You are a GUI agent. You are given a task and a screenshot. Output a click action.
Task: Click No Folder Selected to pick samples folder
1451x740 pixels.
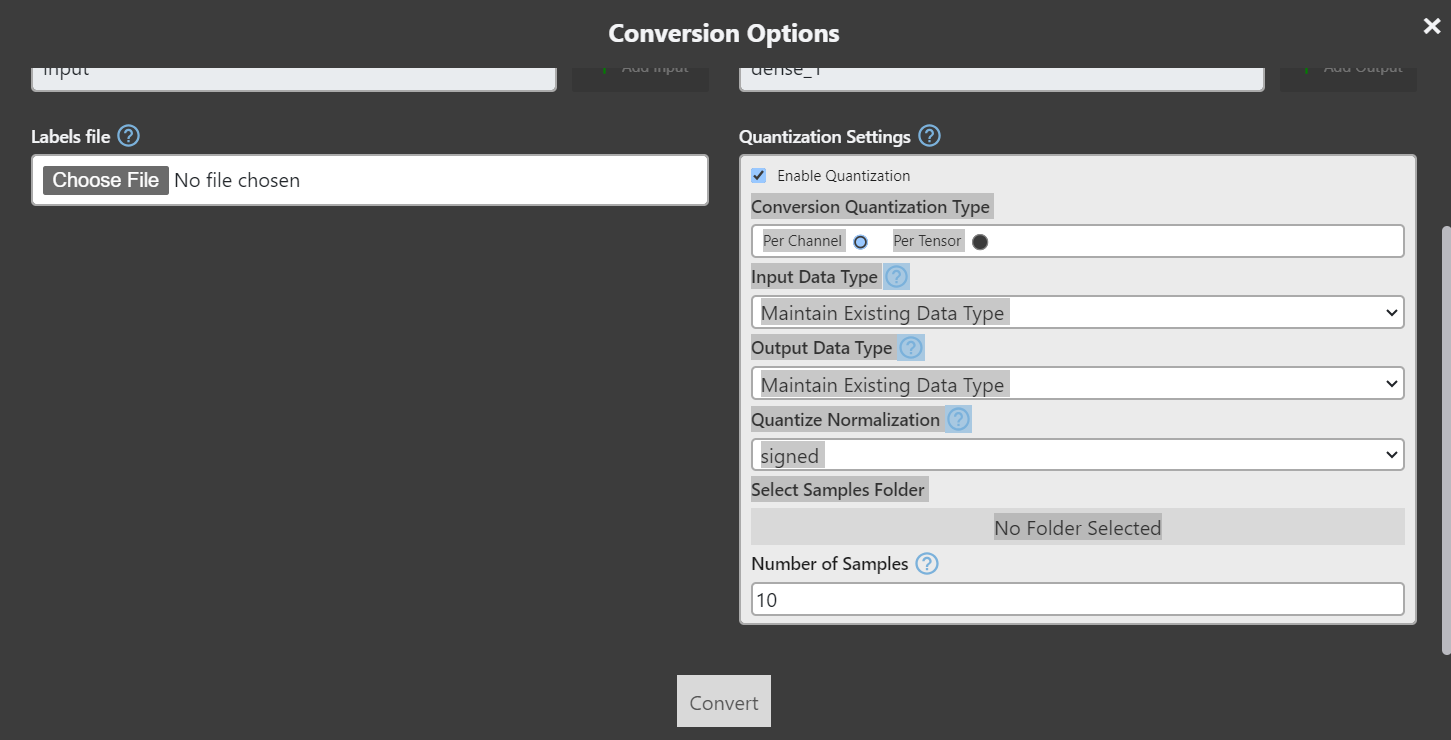1076,527
